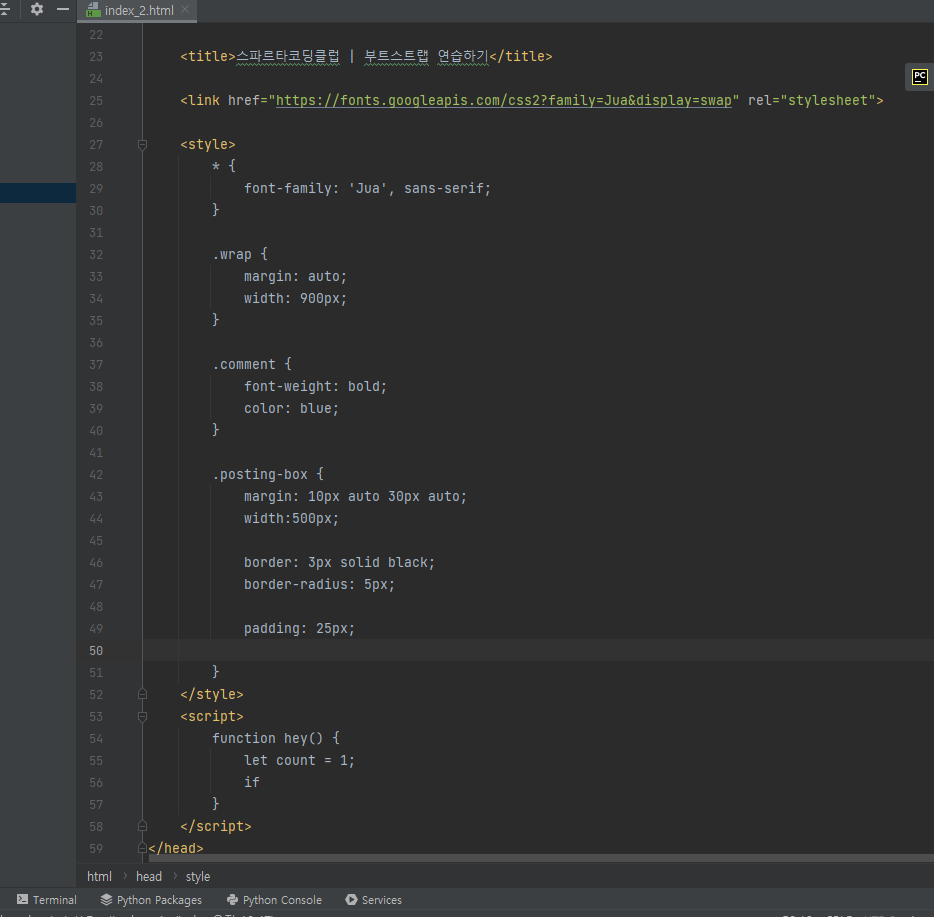Select style in the breadcrumb bar

[x=198, y=876]
